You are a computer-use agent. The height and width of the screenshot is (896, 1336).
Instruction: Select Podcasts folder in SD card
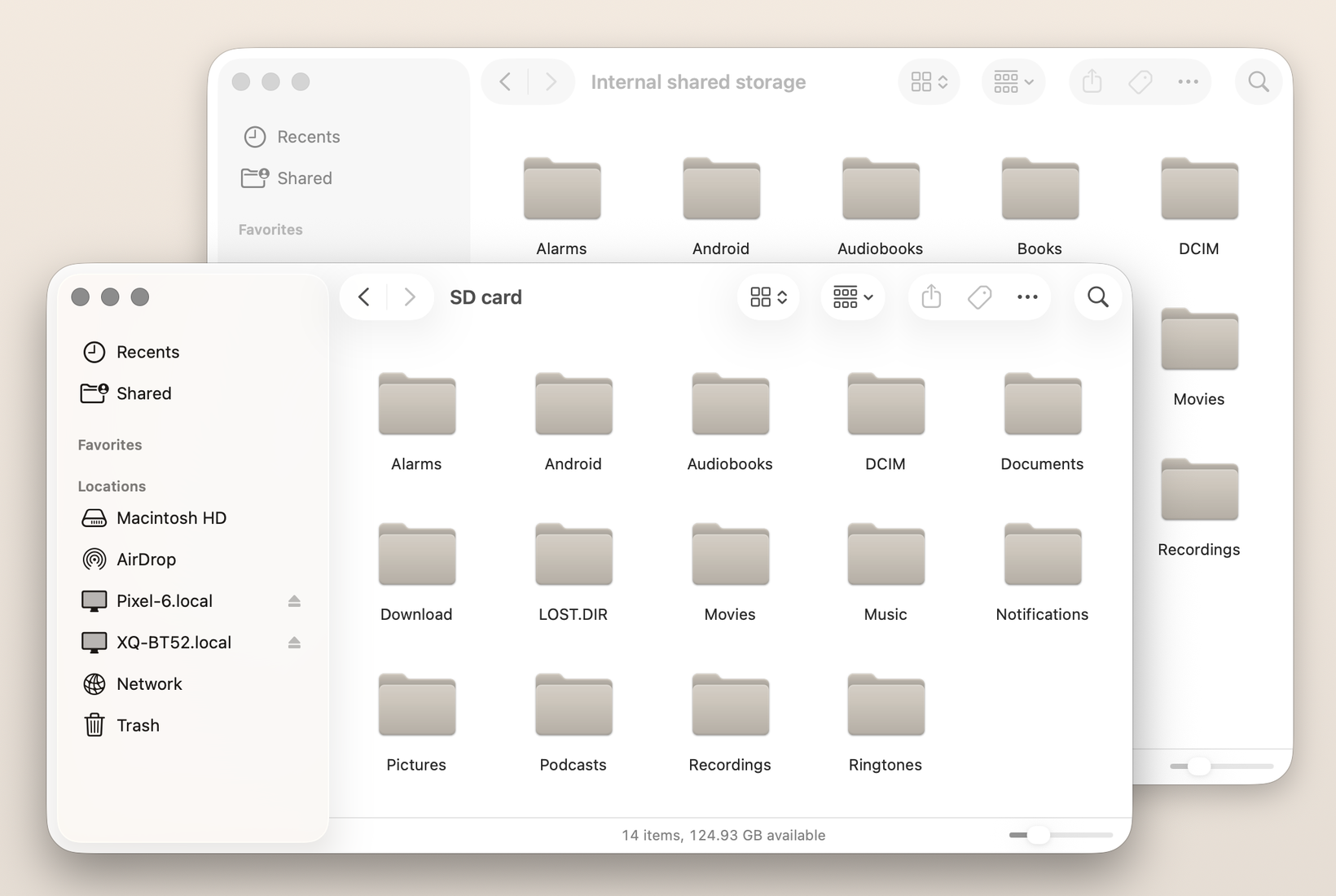coord(574,723)
